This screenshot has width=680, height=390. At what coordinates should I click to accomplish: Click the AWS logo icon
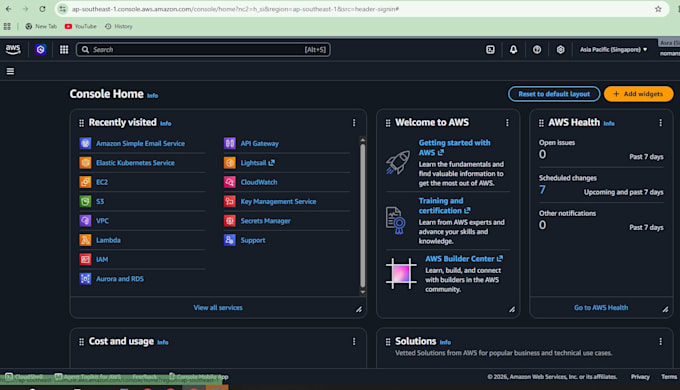[13, 49]
